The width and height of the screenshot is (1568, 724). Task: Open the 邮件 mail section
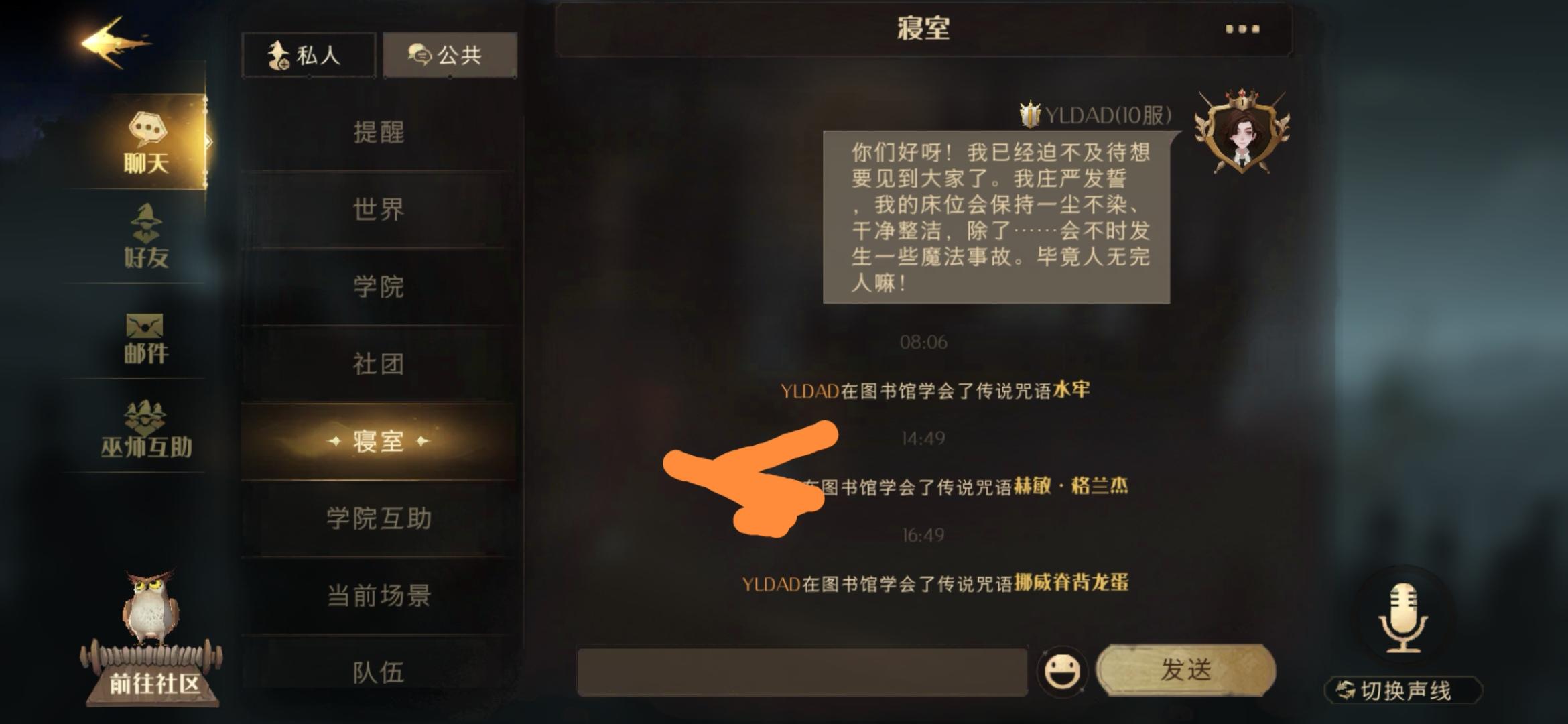tap(145, 339)
